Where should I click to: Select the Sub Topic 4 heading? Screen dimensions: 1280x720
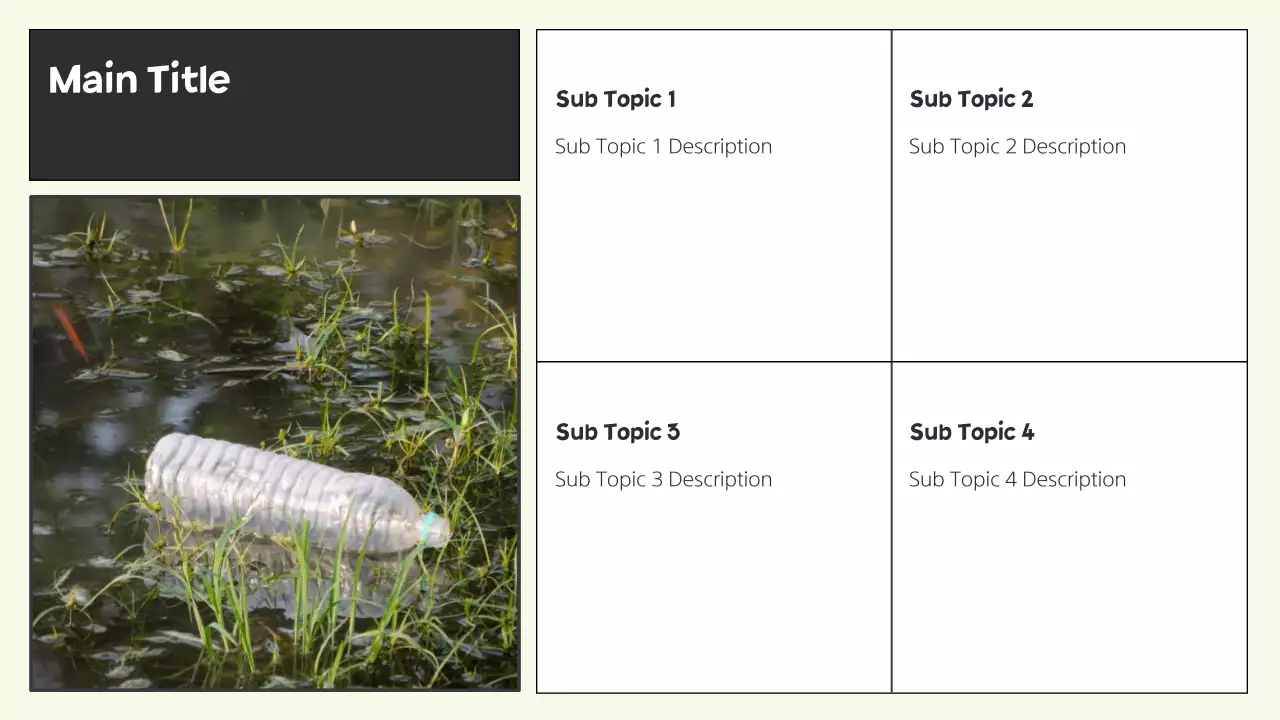tap(971, 432)
